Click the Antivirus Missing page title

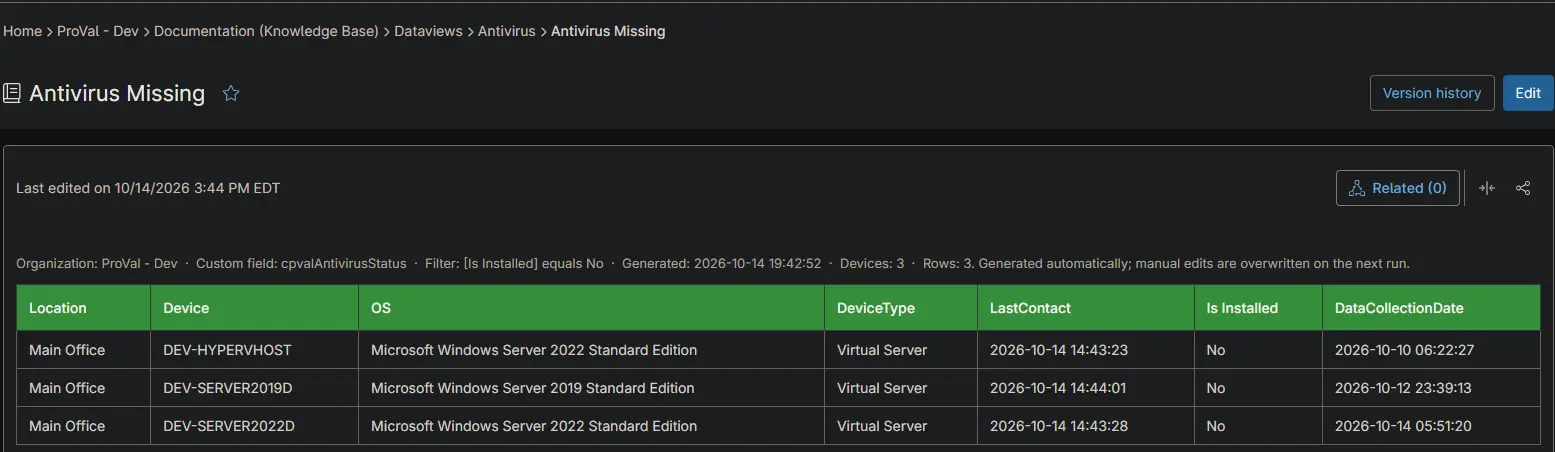point(117,93)
